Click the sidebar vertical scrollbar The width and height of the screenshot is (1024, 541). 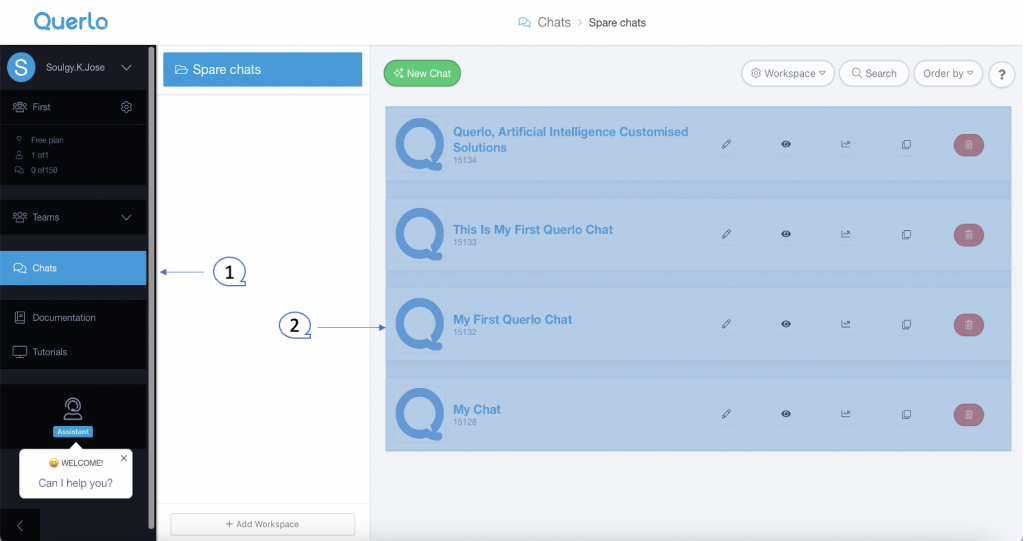tap(152, 287)
